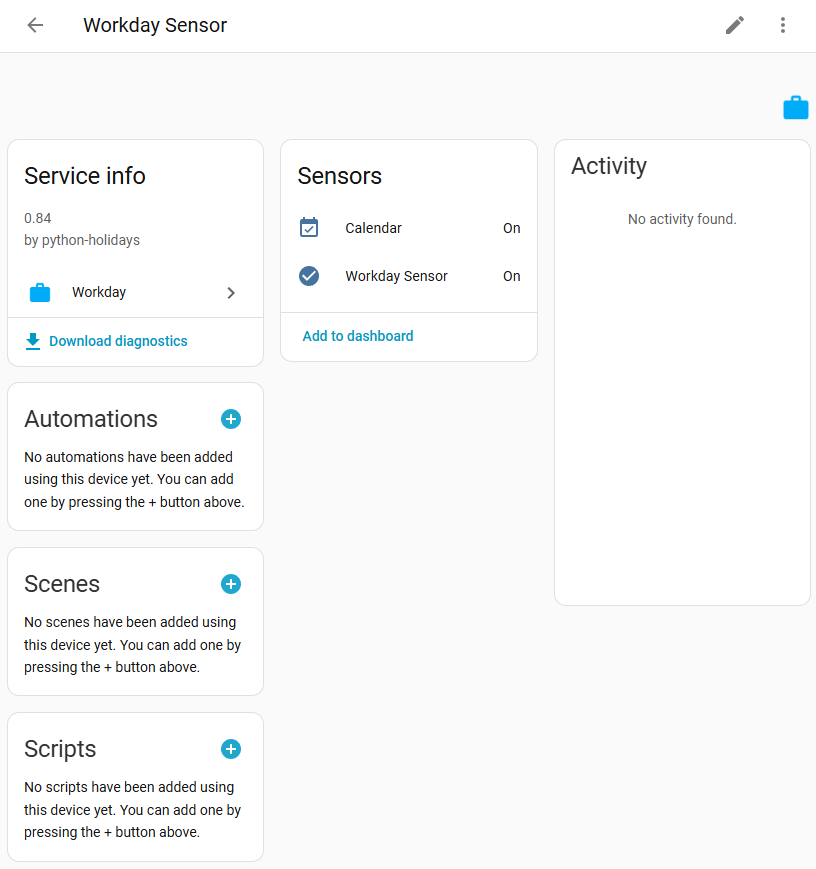Click the On status of Calendar sensor
This screenshot has height=869, width=816.
point(511,227)
